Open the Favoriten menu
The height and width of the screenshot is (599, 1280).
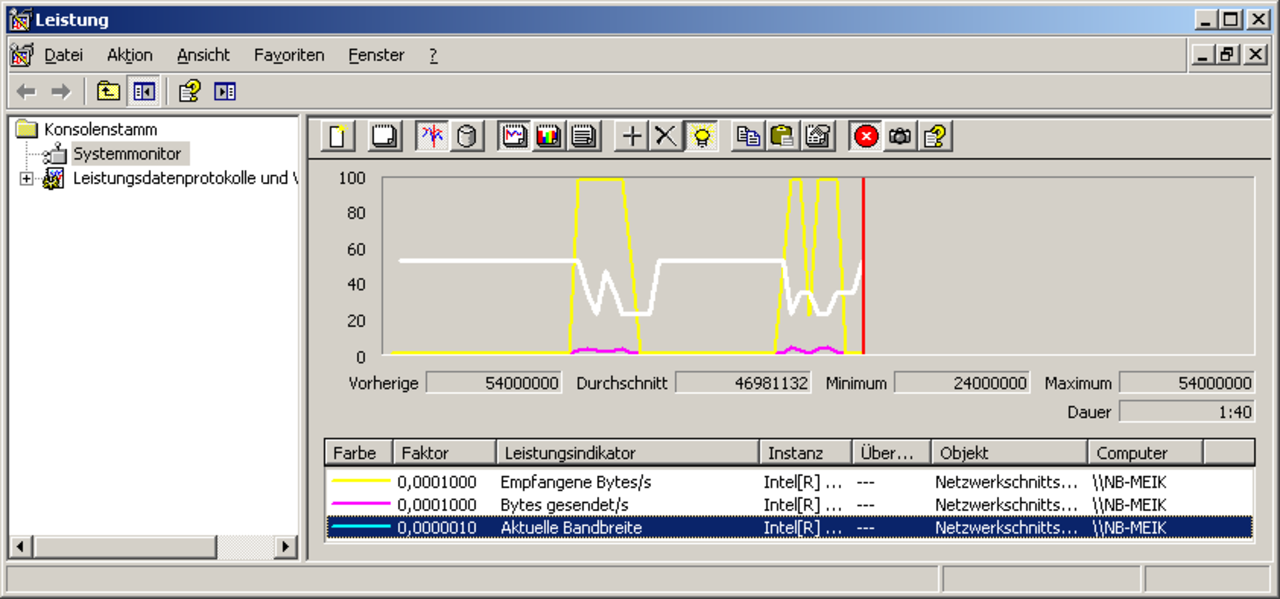point(289,55)
